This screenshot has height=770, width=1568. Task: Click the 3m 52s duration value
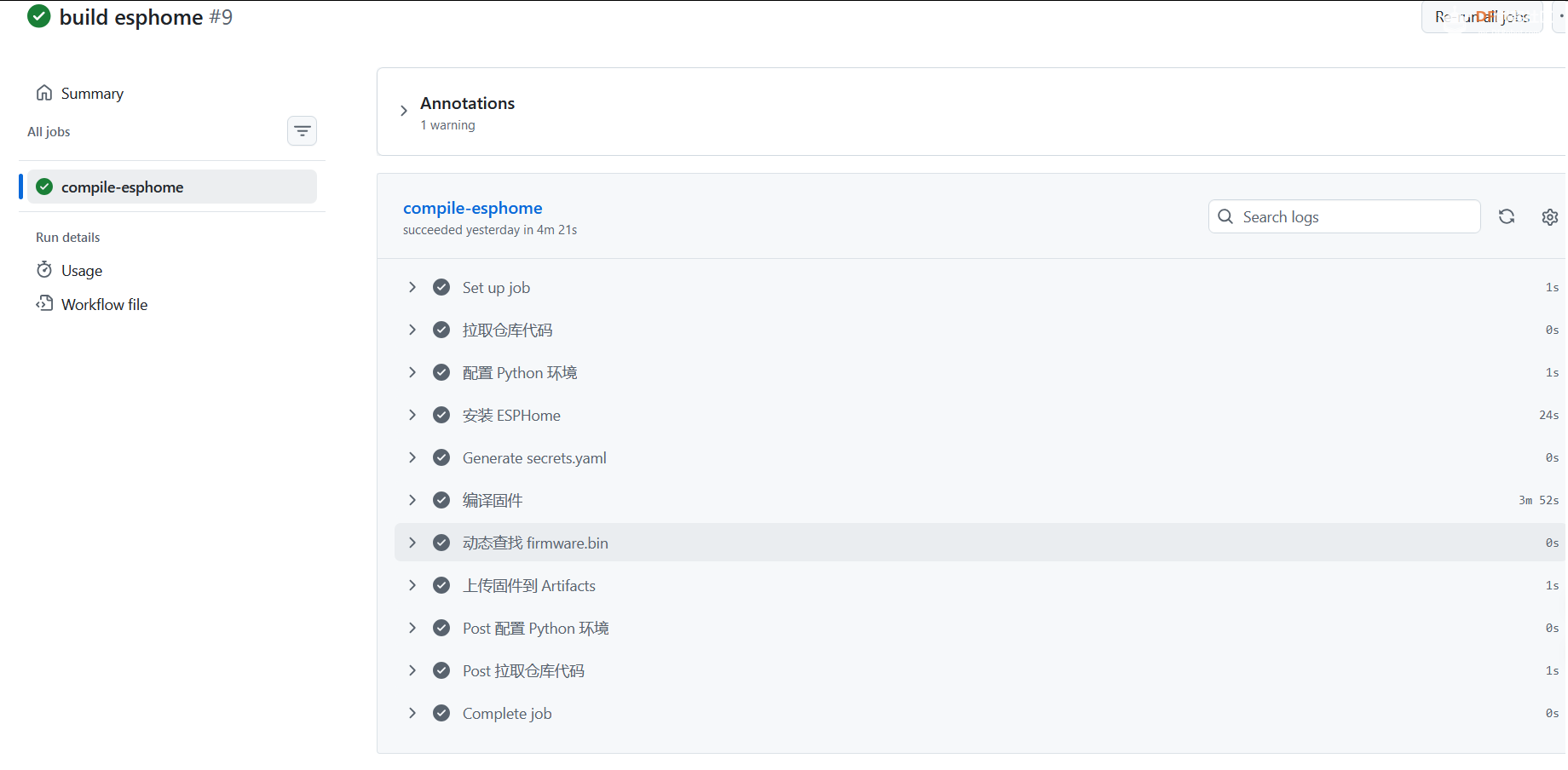(1538, 500)
